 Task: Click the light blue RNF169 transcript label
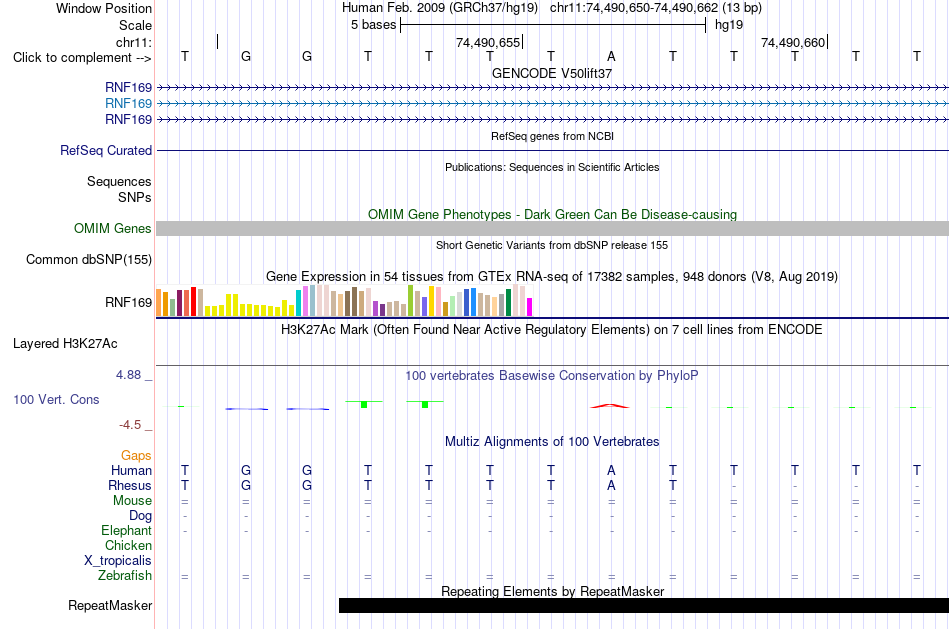click(128, 104)
